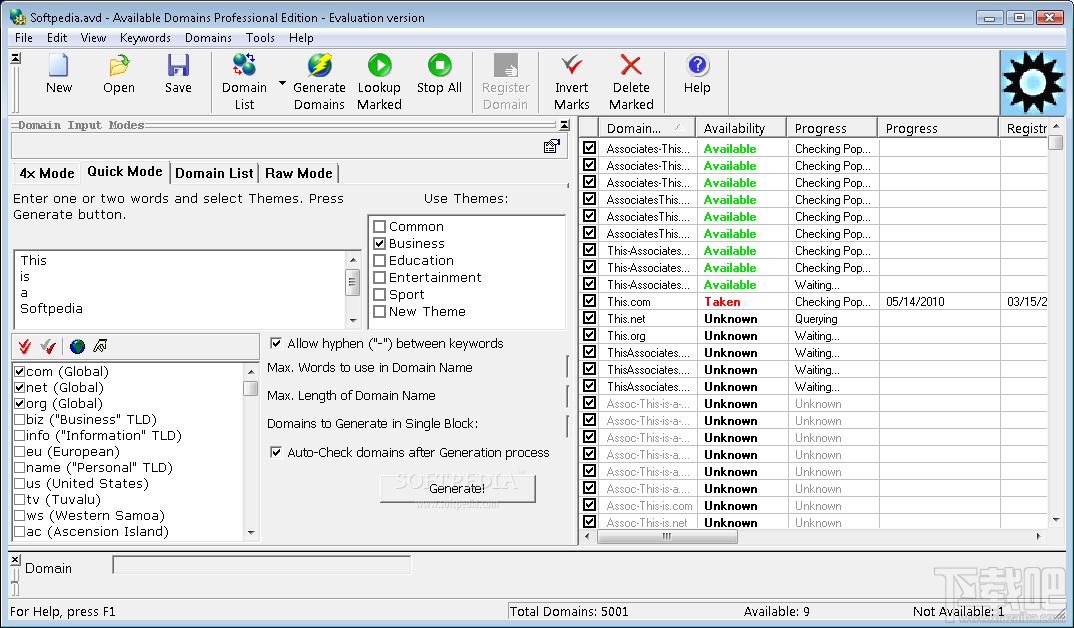
Task: Click the Lookup Marked play icon
Action: point(379,66)
